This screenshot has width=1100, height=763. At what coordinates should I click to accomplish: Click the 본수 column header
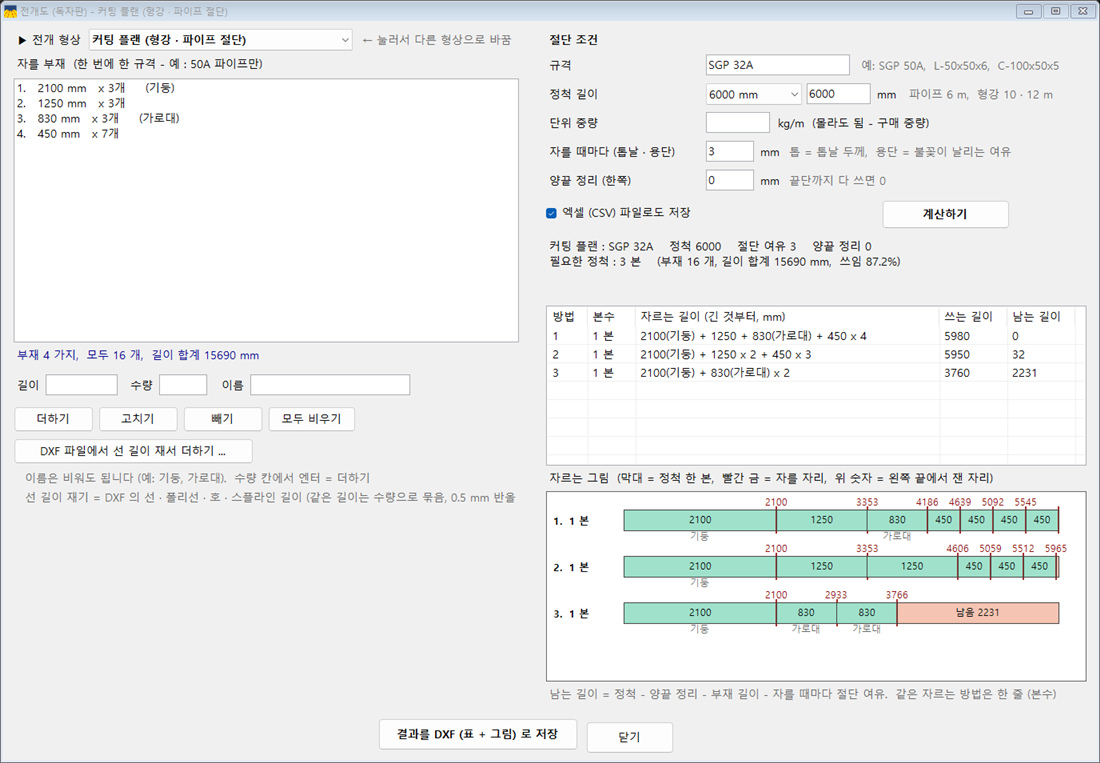(612, 317)
